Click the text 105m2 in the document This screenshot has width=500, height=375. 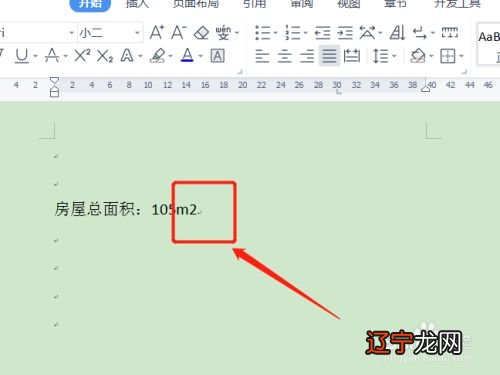pyautogui.click(x=174, y=210)
